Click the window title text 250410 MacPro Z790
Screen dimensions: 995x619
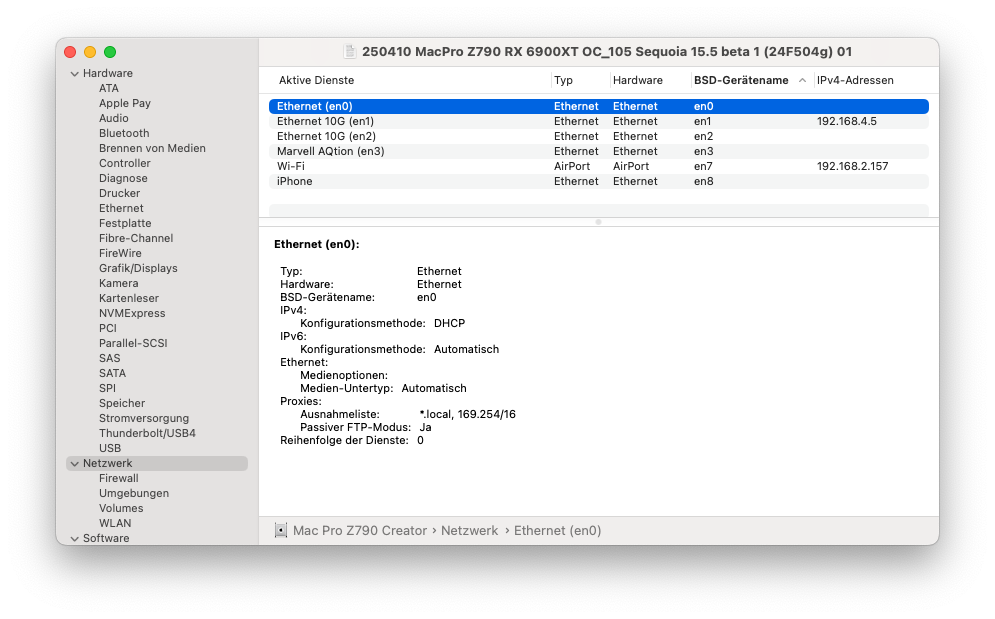(607, 51)
